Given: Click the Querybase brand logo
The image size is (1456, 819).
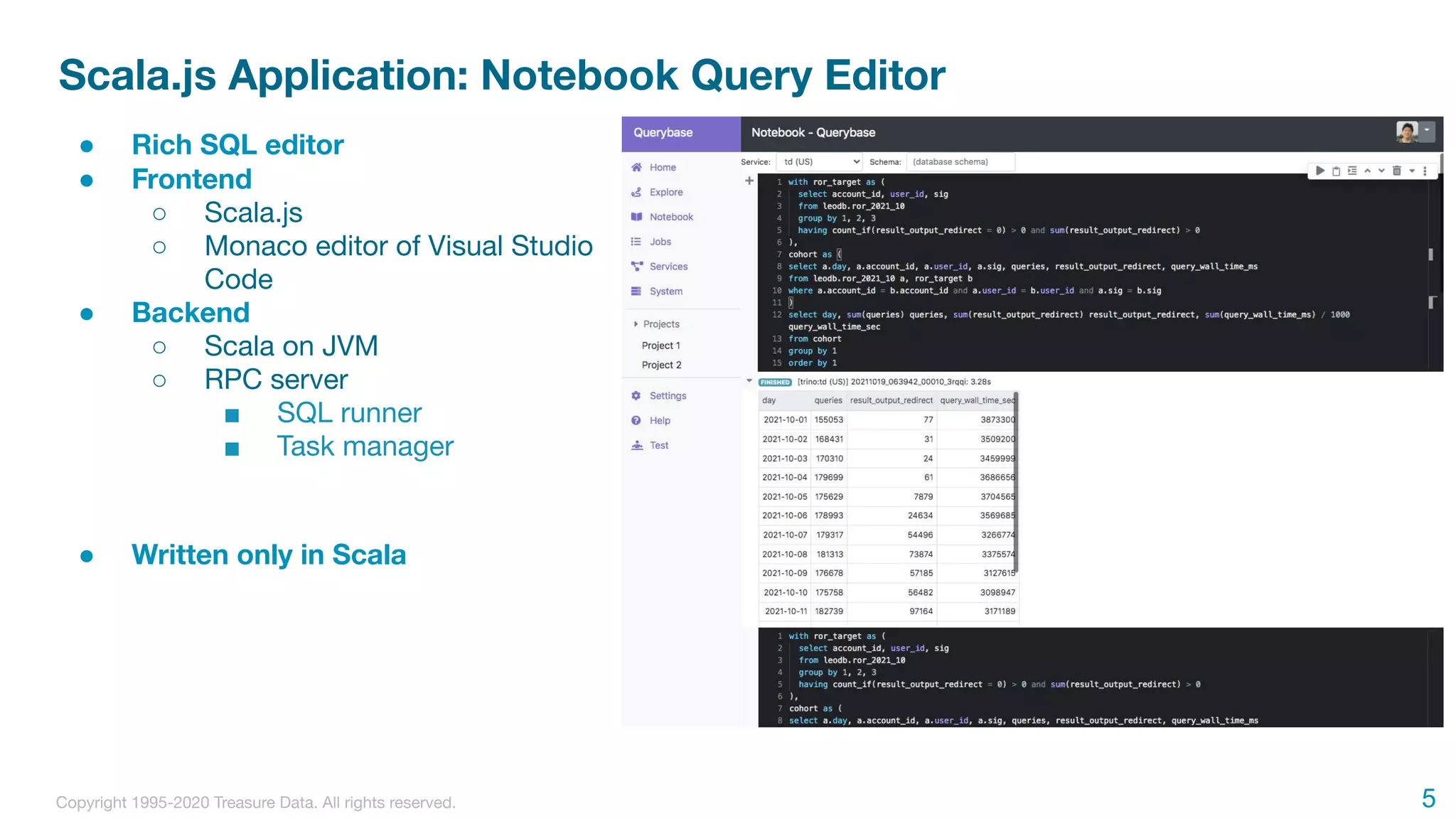Looking at the screenshot, I should (663, 133).
